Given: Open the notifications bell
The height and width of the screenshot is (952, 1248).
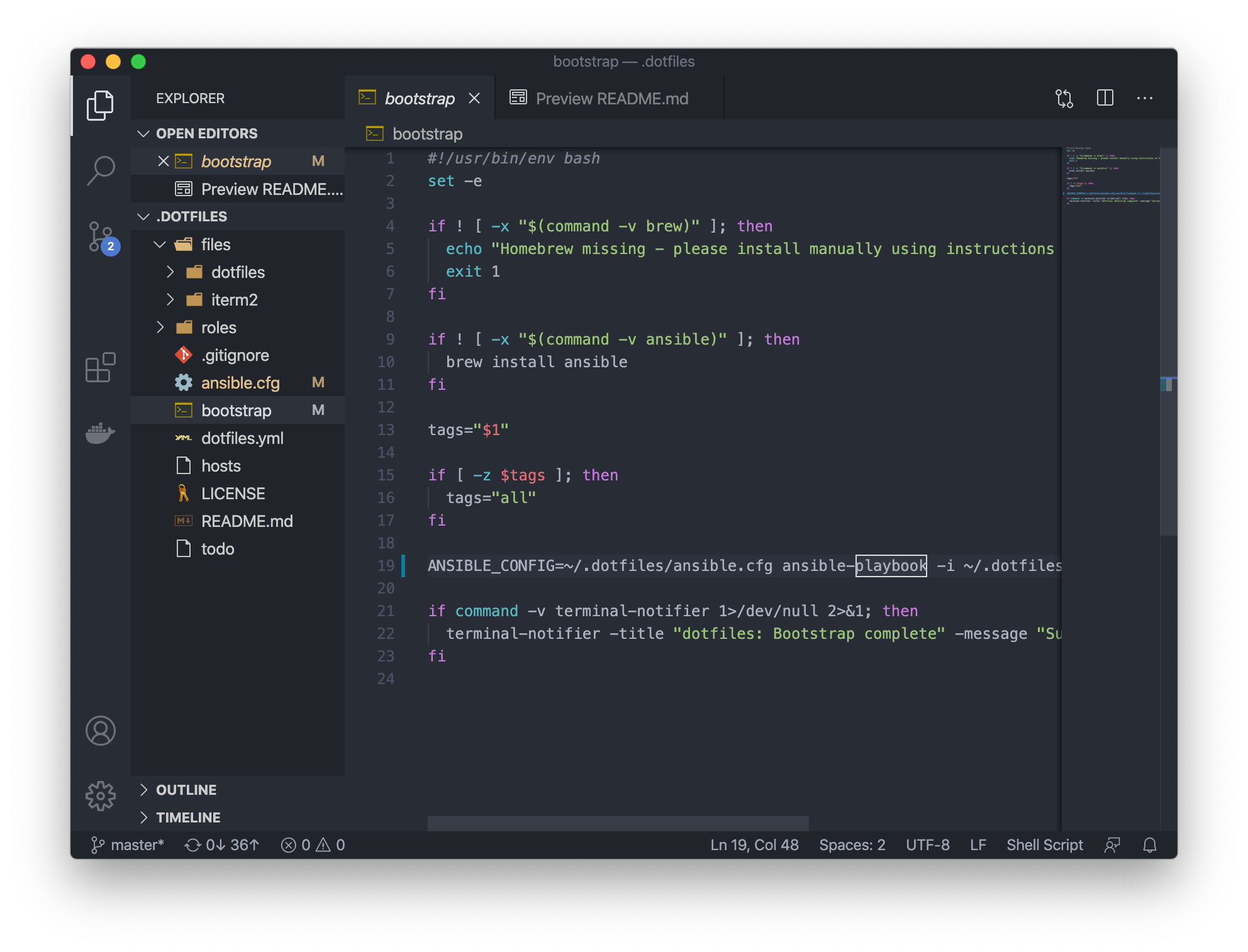Looking at the screenshot, I should tap(1149, 845).
